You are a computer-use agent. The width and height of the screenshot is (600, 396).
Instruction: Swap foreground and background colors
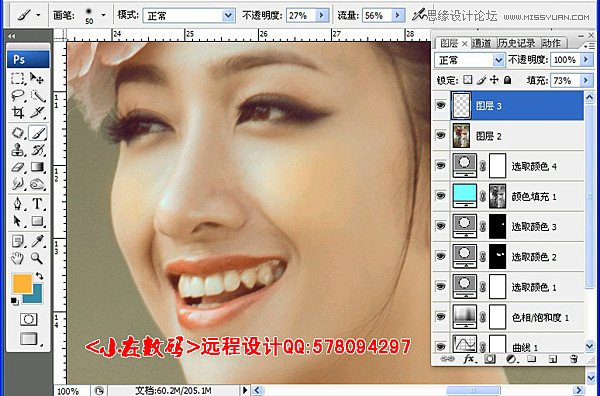pyautogui.click(x=39, y=275)
